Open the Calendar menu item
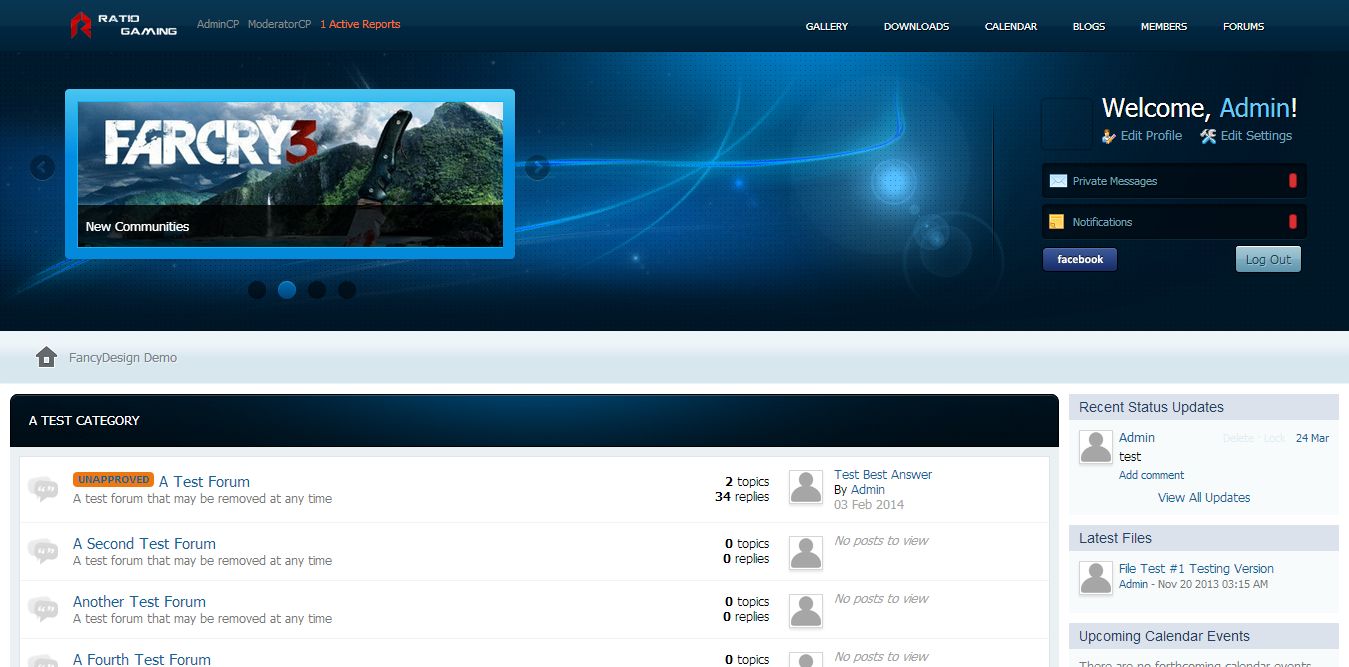 click(x=1011, y=26)
